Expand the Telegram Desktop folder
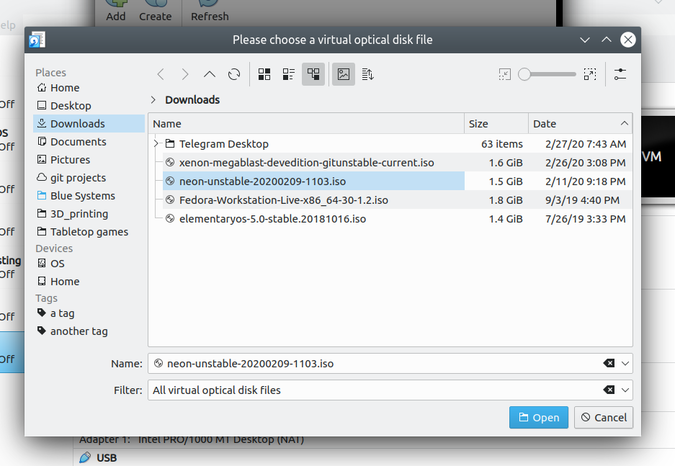The height and width of the screenshot is (466, 675). coord(157,144)
